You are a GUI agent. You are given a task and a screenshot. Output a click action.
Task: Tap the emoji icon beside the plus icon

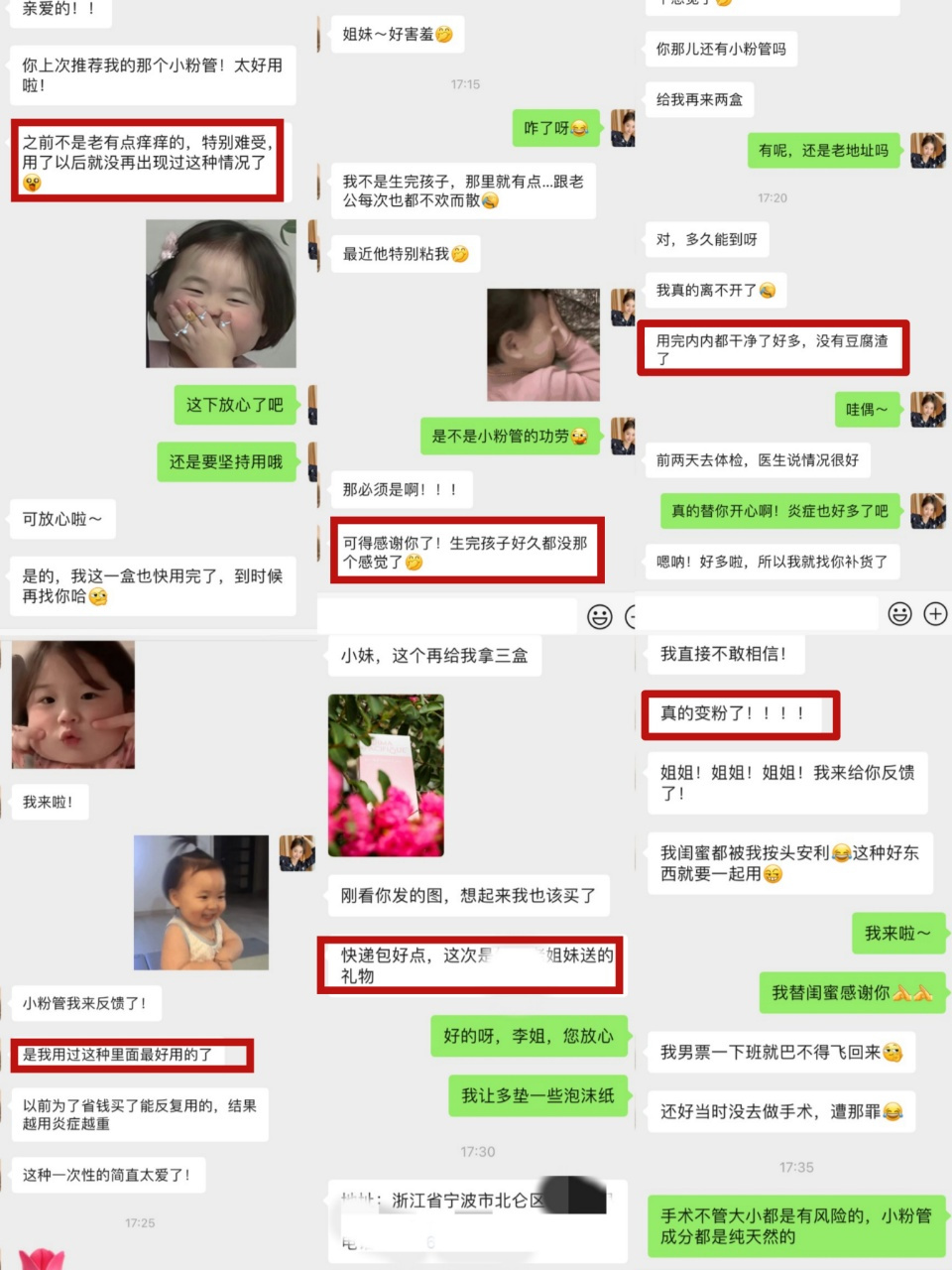pyautogui.click(x=899, y=614)
